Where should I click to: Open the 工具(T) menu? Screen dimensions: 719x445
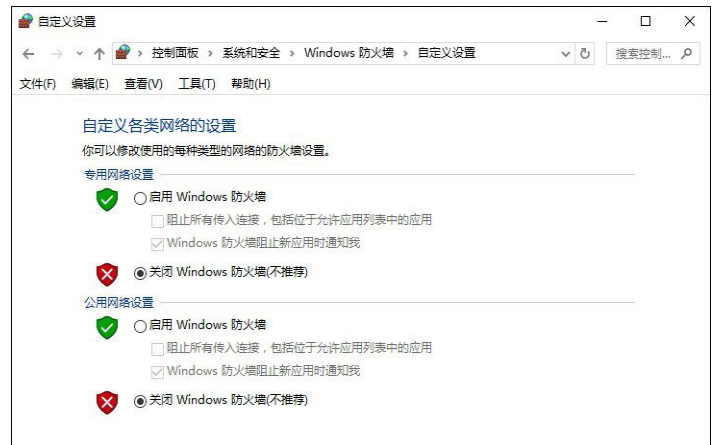[x=196, y=84]
